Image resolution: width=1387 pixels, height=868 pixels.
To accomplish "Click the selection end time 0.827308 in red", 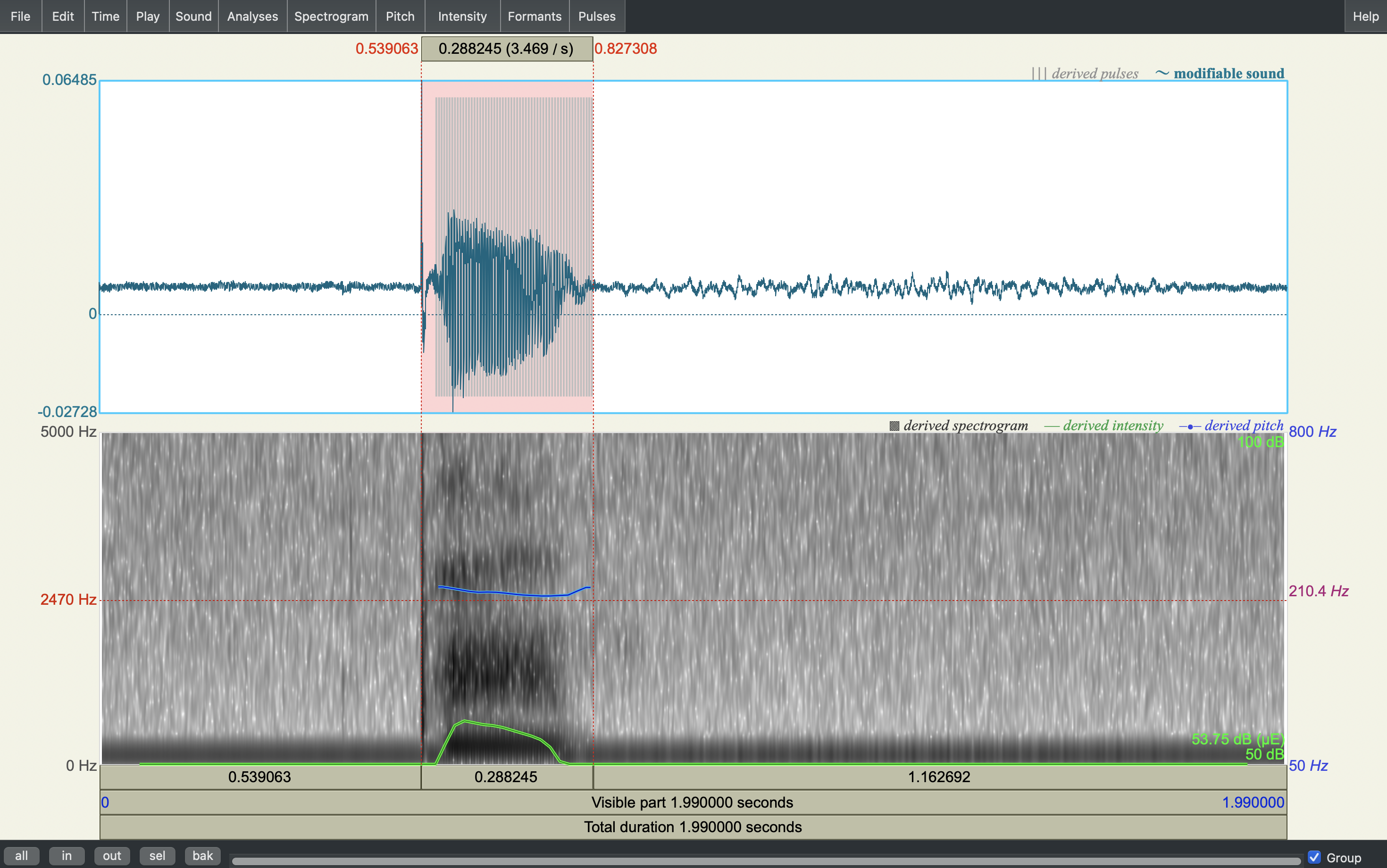I will click(x=626, y=49).
